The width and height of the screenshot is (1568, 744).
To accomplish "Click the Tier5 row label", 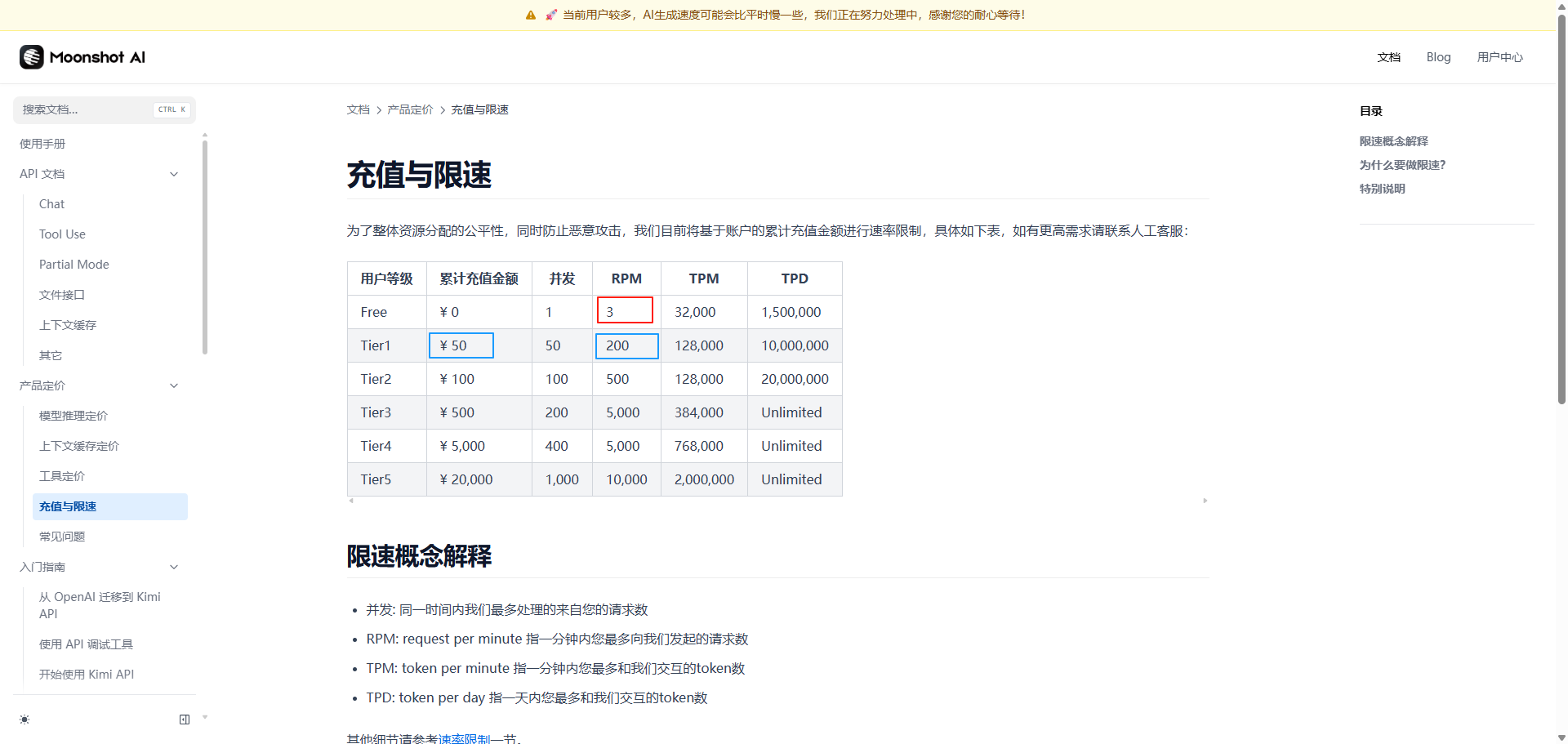I will click(x=376, y=479).
